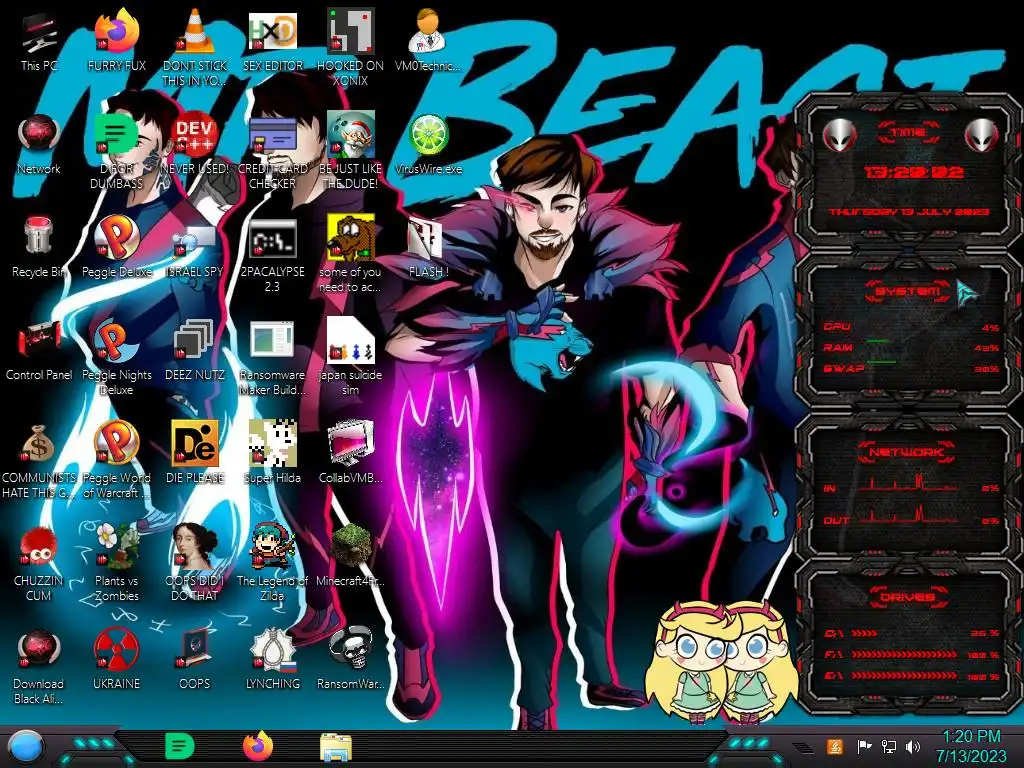Click the C:\ drive usage bar
The height and width of the screenshot is (768, 1024).
coord(864,633)
